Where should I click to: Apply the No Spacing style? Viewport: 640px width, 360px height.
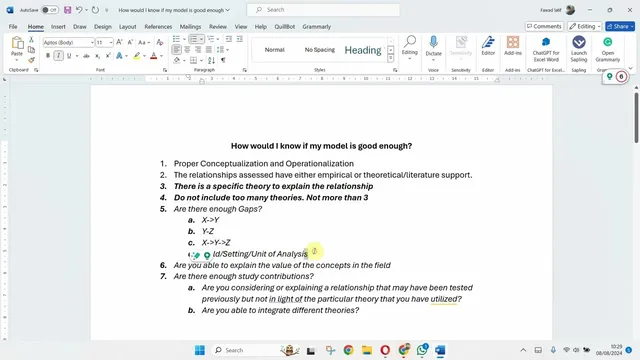[x=320, y=50]
